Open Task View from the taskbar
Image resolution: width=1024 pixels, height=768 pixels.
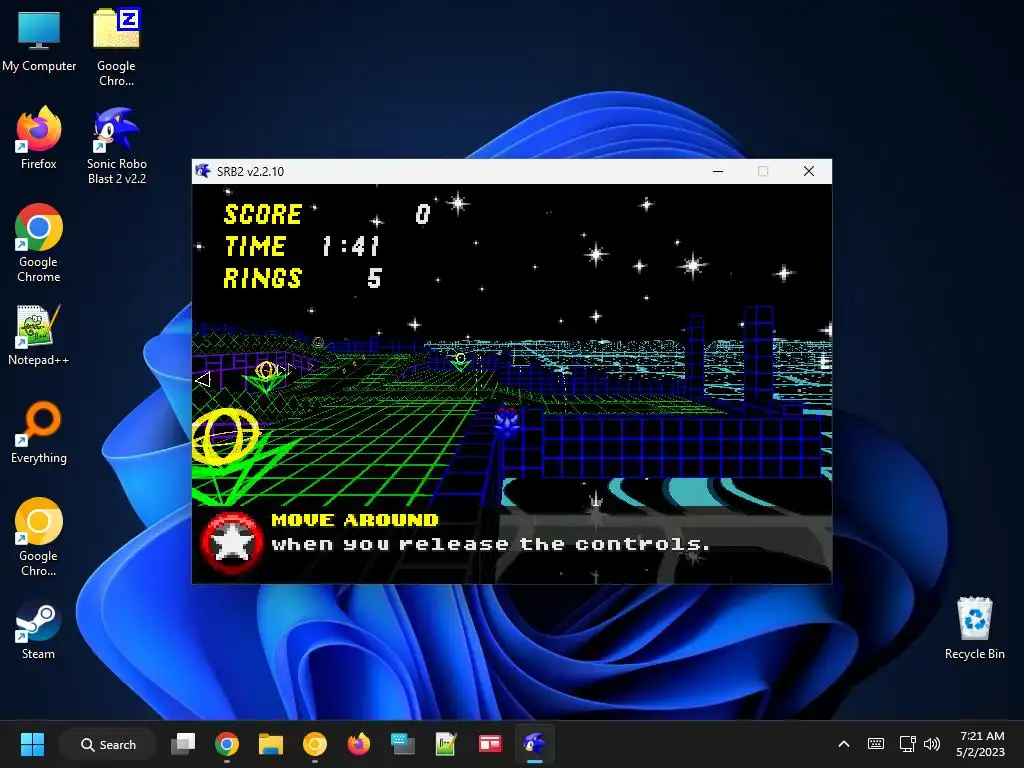click(183, 744)
